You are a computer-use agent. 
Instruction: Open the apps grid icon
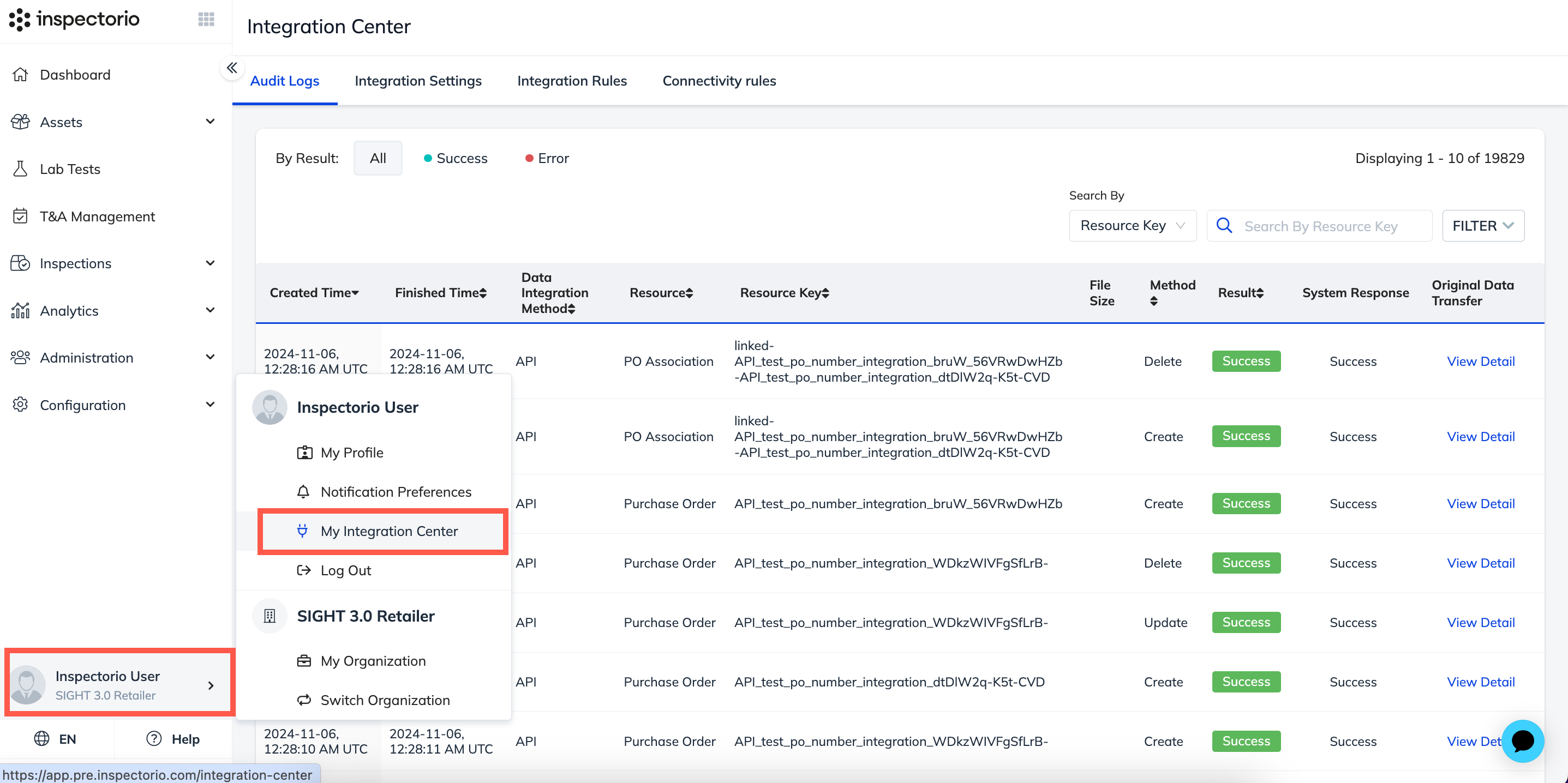(x=206, y=20)
